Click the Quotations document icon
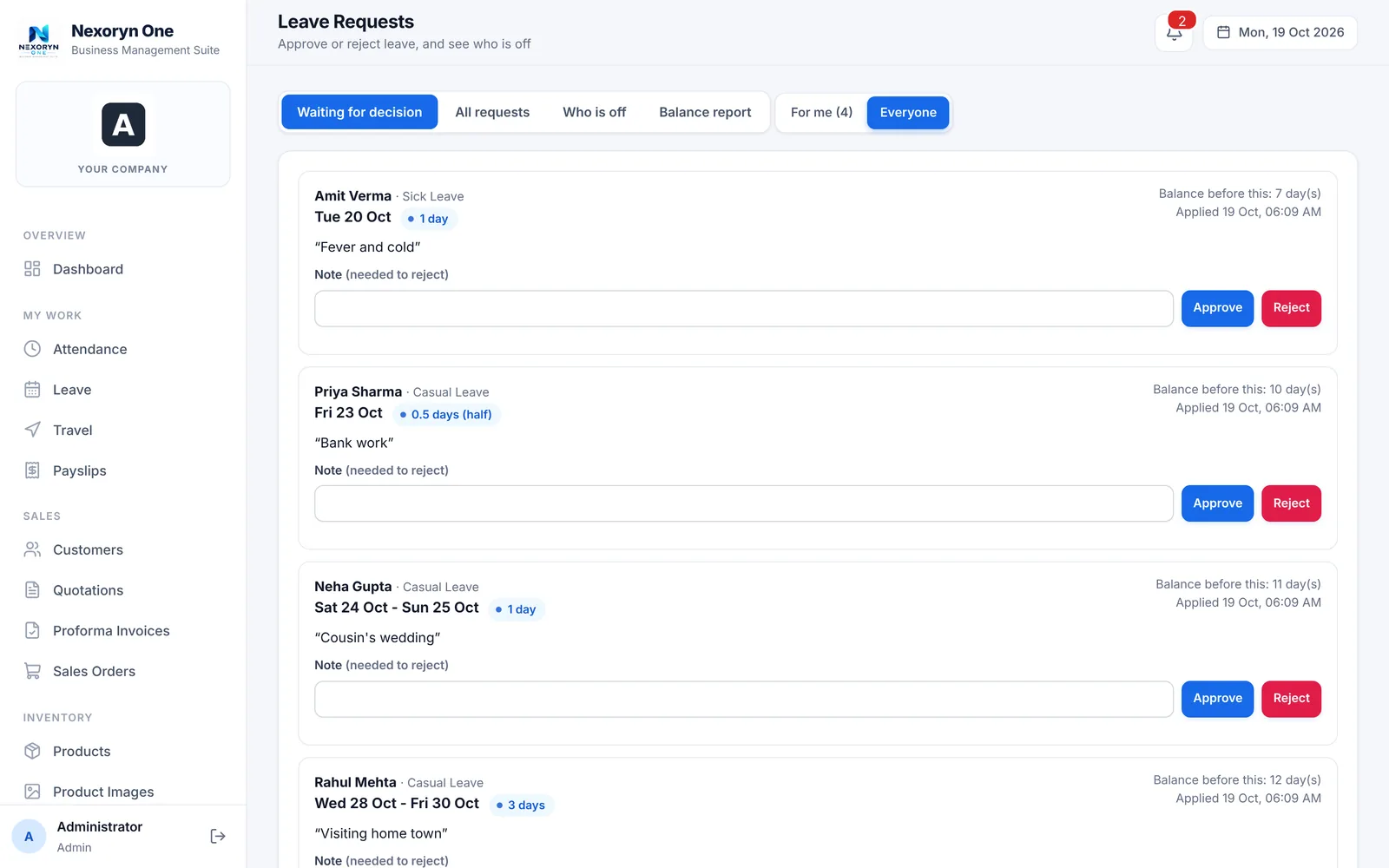 click(32, 590)
